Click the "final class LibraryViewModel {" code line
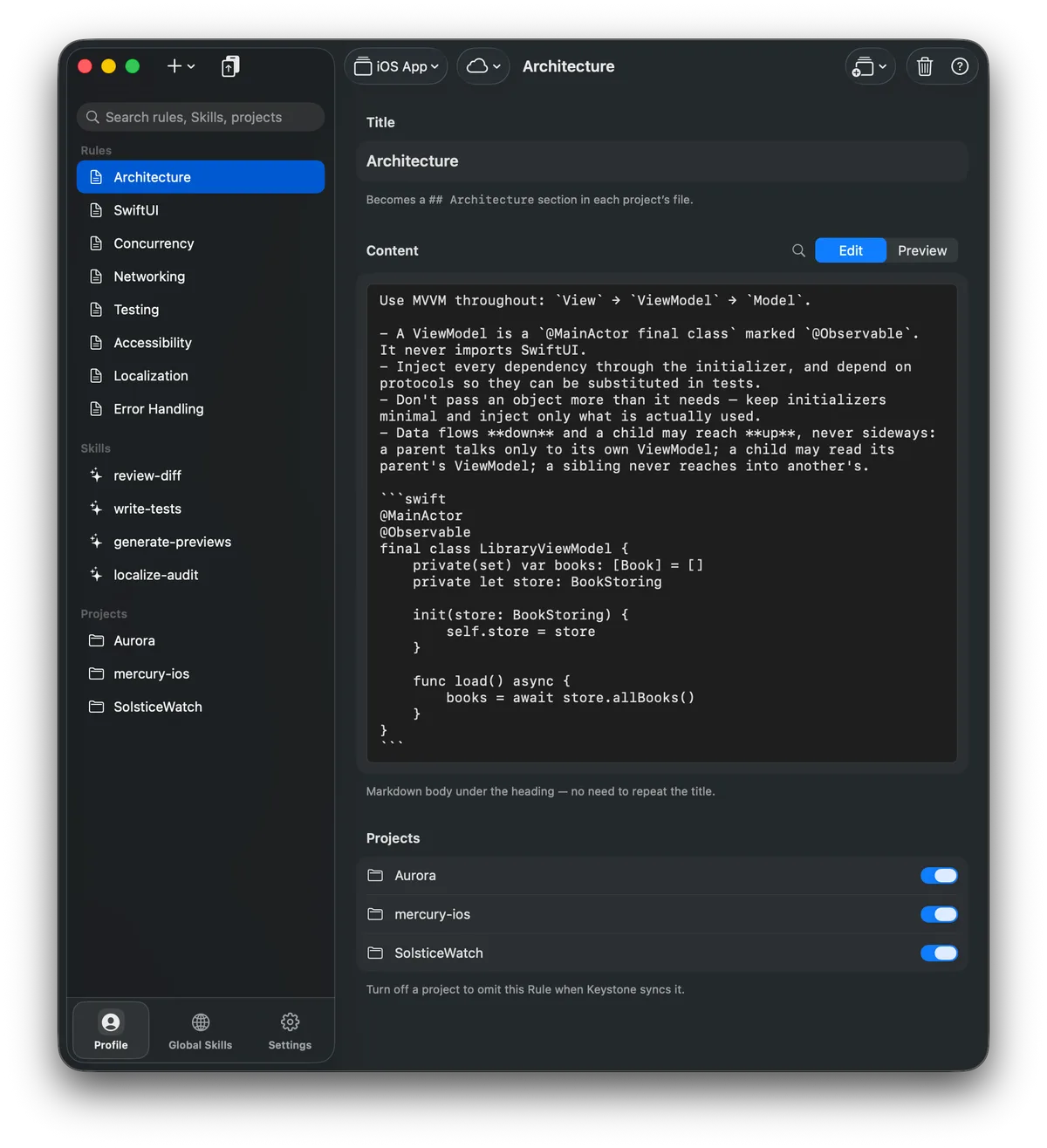Viewport: 1047px width, 1148px height. point(504,549)
